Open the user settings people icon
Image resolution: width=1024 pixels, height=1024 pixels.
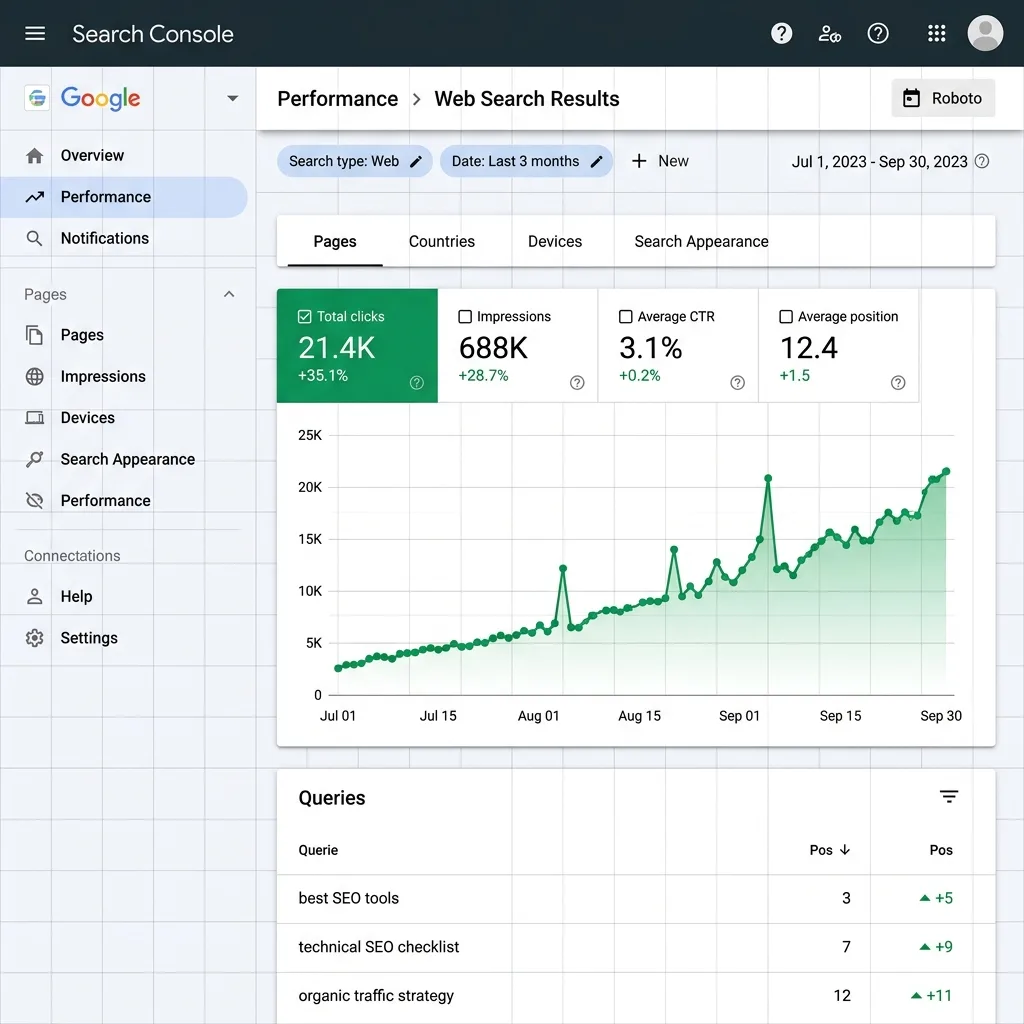click(829, 33)
